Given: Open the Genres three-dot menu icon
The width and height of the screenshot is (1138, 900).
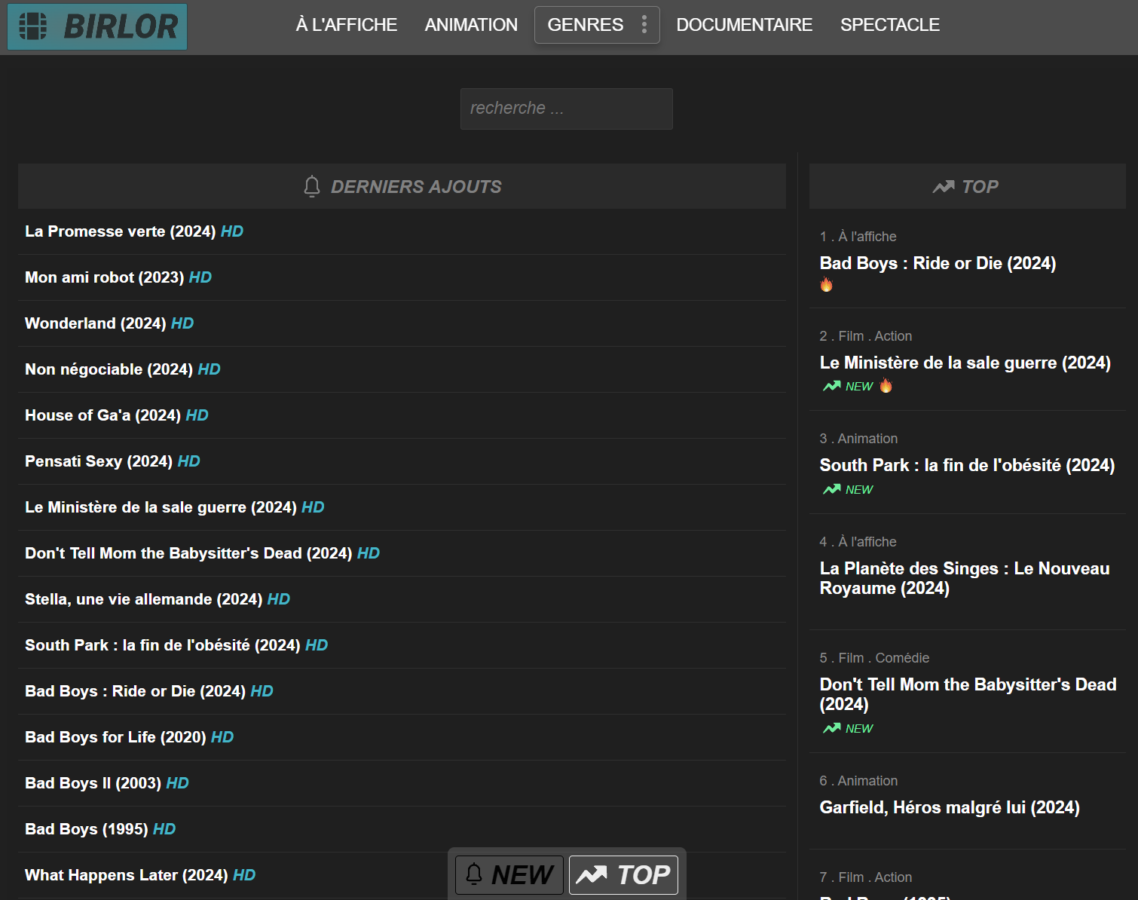Looking at the screenshot, I should [644, 25].
